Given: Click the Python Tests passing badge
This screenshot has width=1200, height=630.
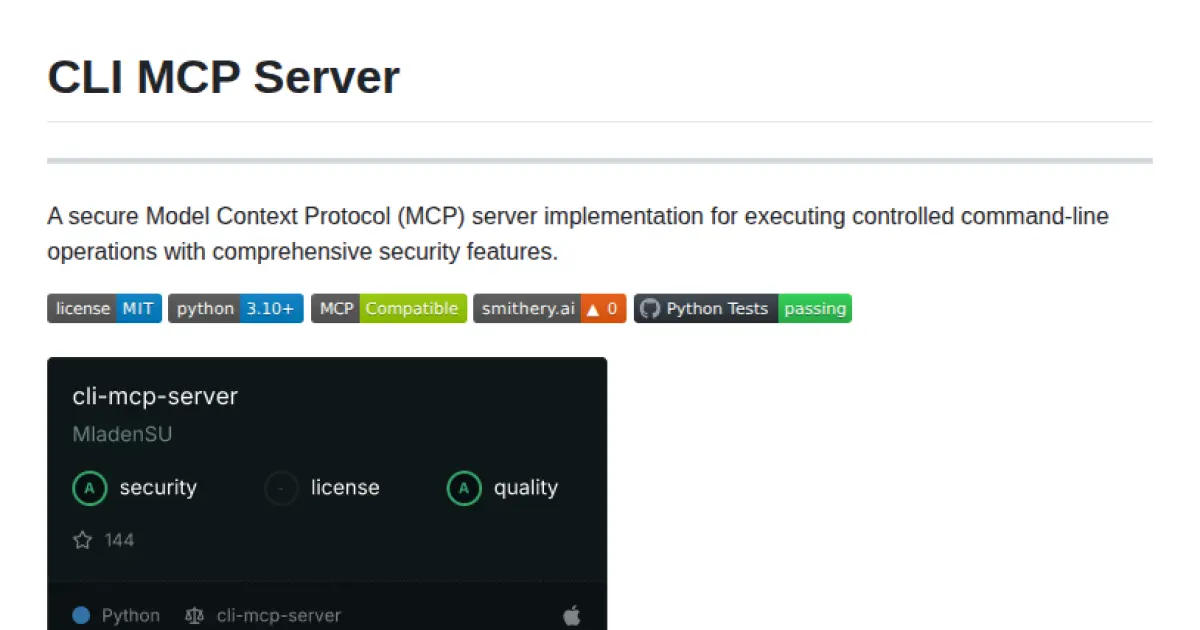Looking at the screenshot, I should (742, 308).
